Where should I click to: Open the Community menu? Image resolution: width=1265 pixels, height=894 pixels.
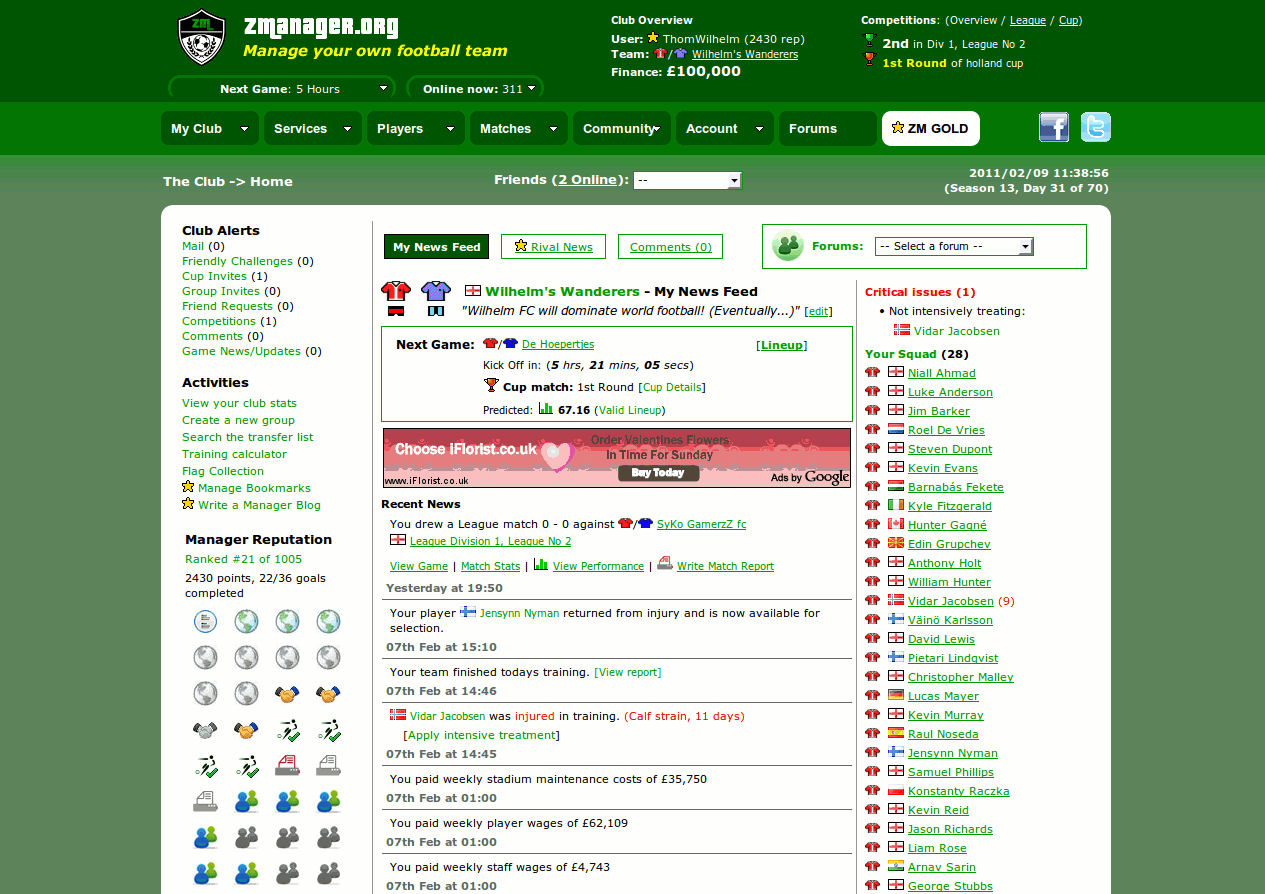click(x=622, y=128)
